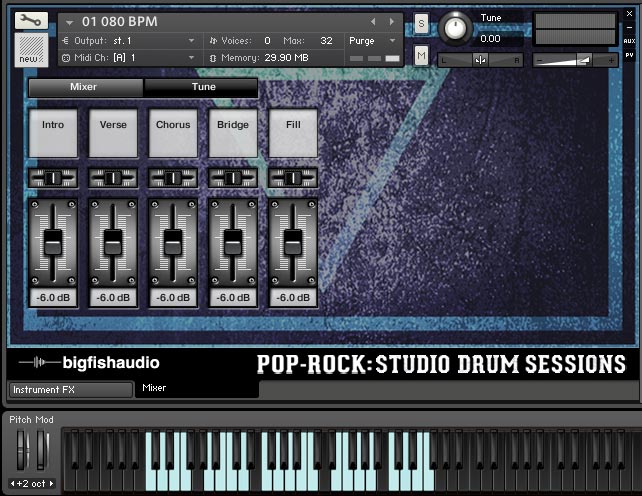Viewport: 642px width, 496px height.
Task: Select the bottom Mixer tab
Action: (197, 389)
